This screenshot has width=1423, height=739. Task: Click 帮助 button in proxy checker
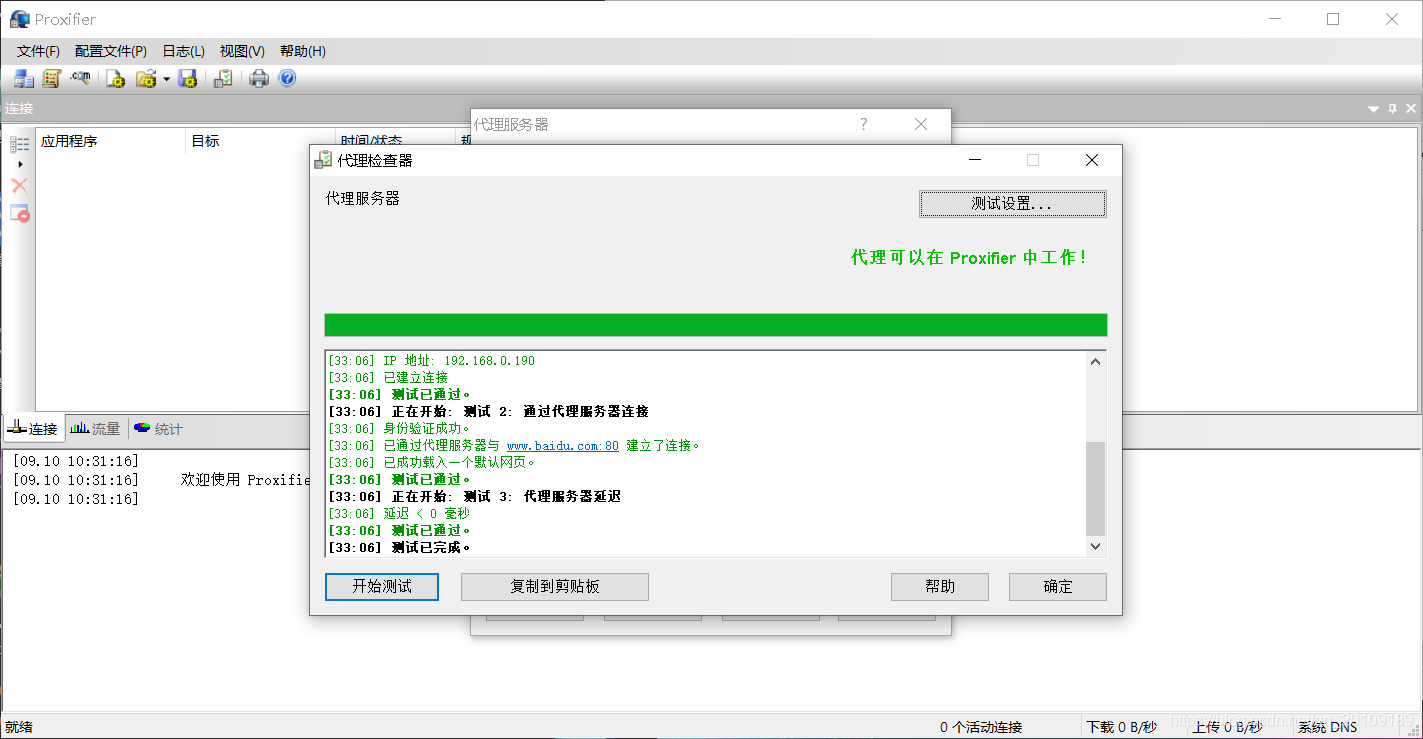(x=940, y=587)
